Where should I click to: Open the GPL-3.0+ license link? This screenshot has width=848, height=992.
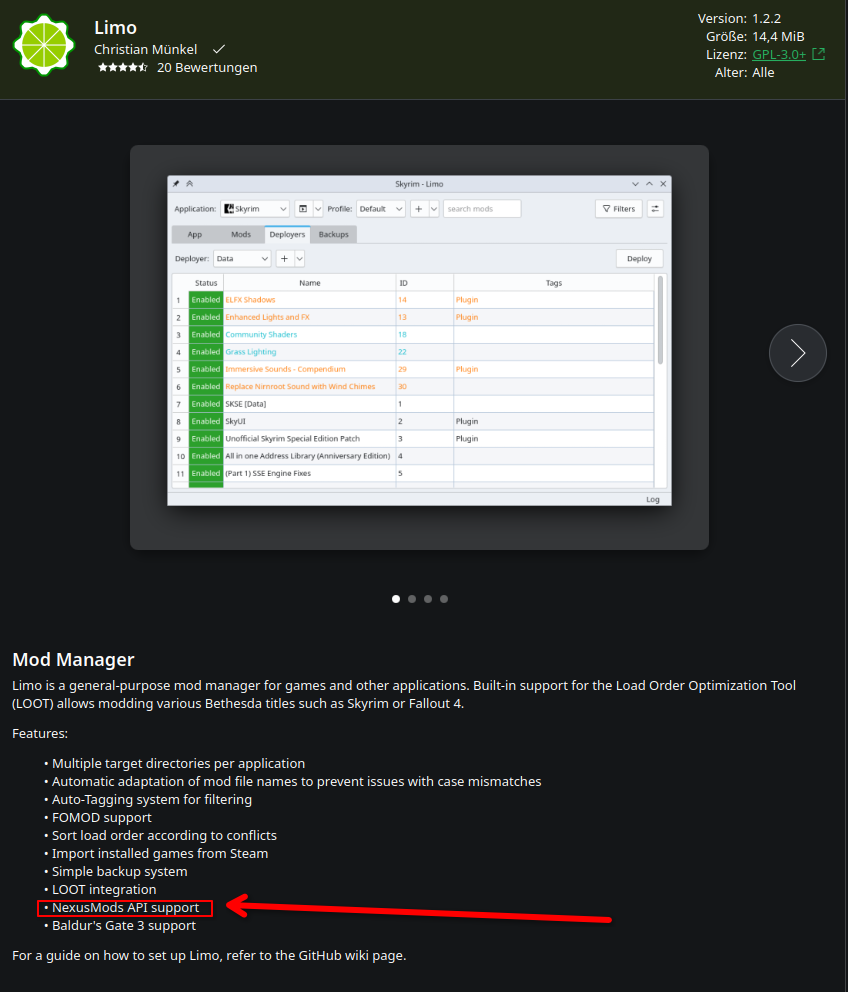click(779, 54)
